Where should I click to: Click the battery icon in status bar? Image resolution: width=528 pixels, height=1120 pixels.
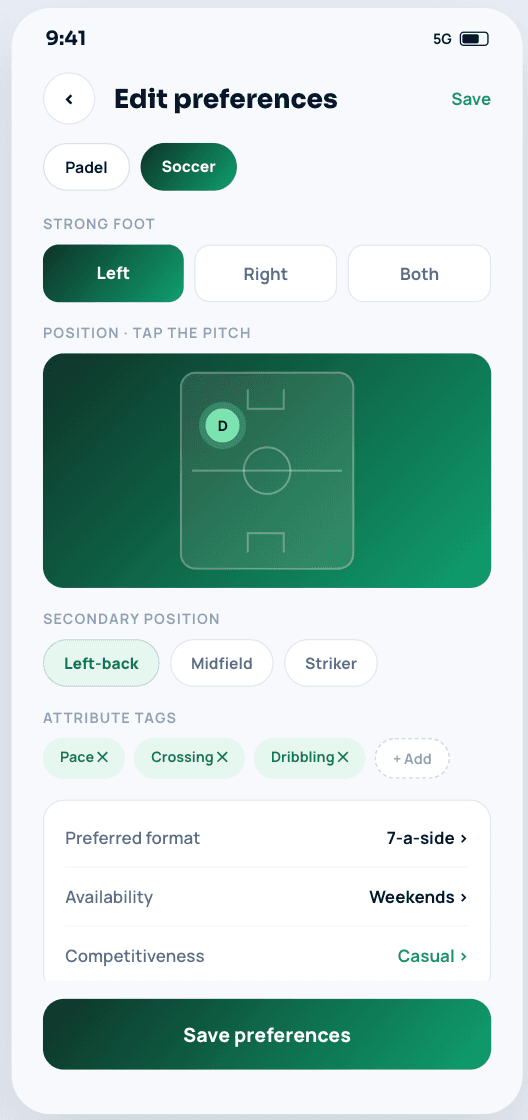pyautogui.click(x=474, y=39)
